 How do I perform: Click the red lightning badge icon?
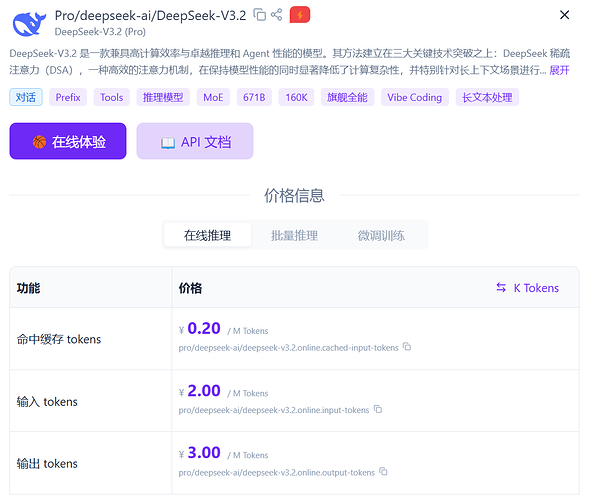click(x=300, y=15)
